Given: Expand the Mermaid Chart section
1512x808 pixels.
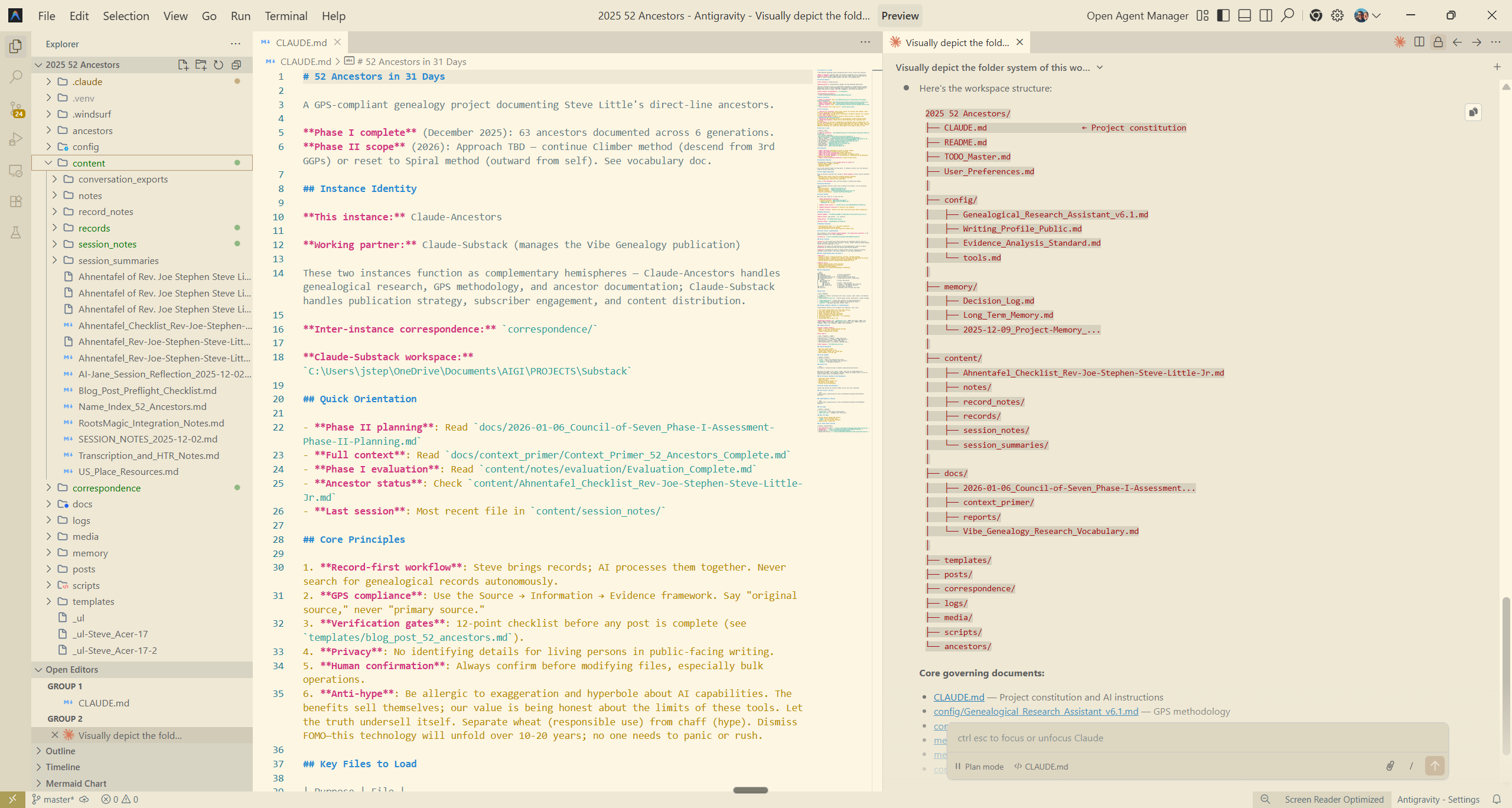Looking at the screenshot, I should pos(76,783).
